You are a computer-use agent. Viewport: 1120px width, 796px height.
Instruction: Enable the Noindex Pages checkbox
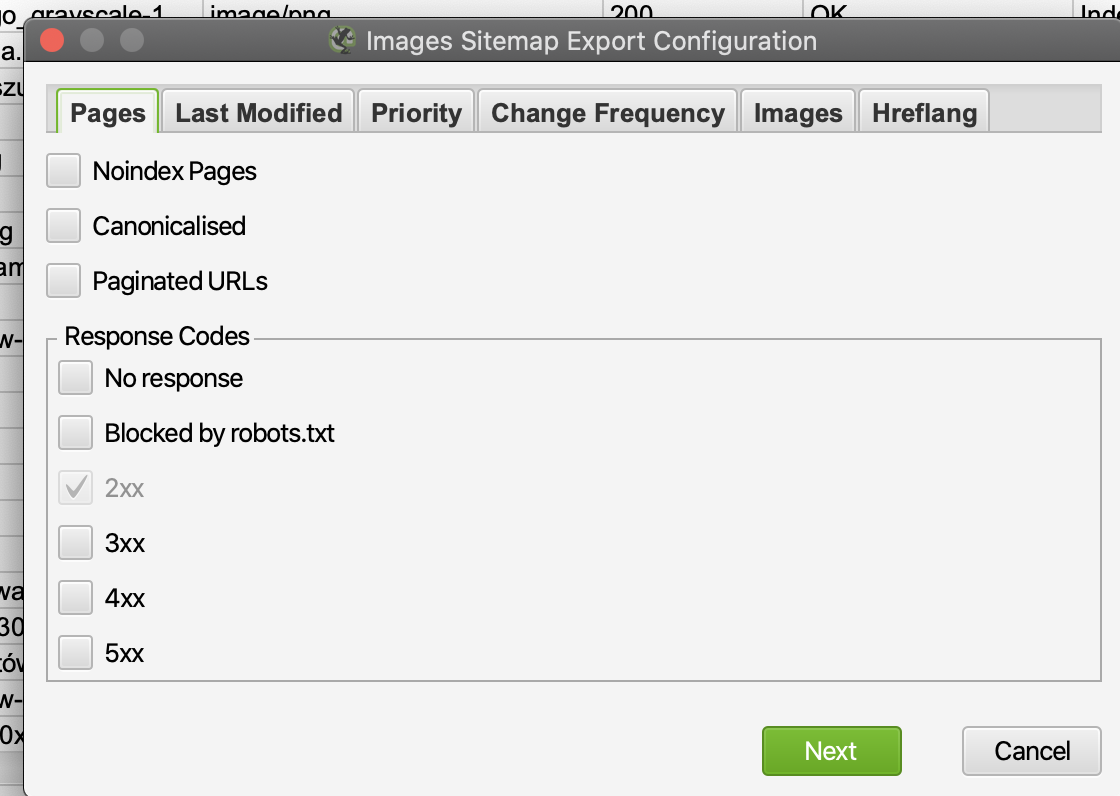(x=64, y=171)
